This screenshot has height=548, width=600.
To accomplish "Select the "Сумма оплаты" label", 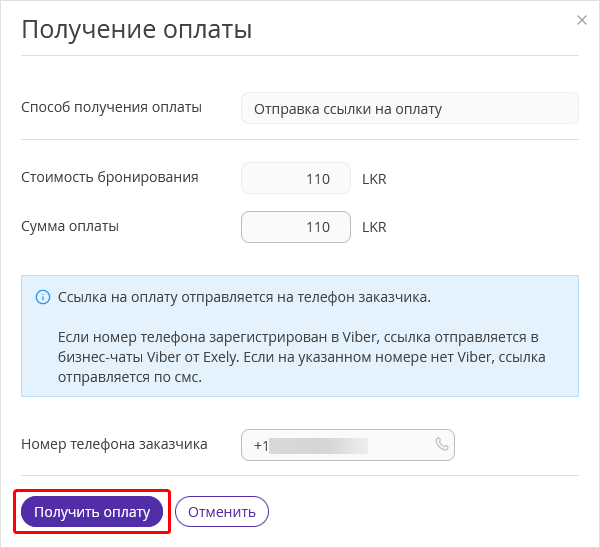I will 70,226.
